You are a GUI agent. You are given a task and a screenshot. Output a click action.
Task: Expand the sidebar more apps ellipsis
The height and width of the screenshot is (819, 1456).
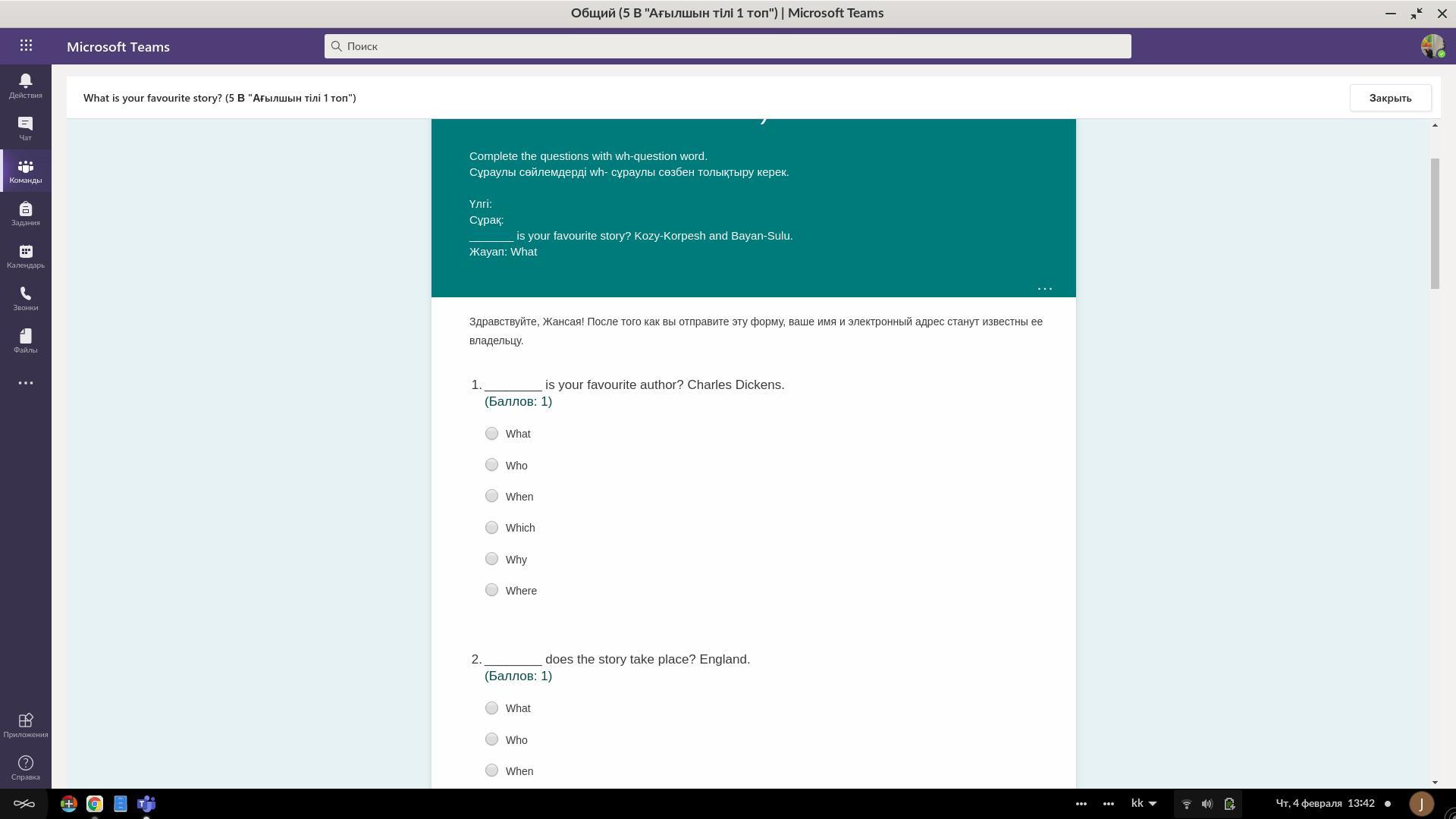[25, 383]
